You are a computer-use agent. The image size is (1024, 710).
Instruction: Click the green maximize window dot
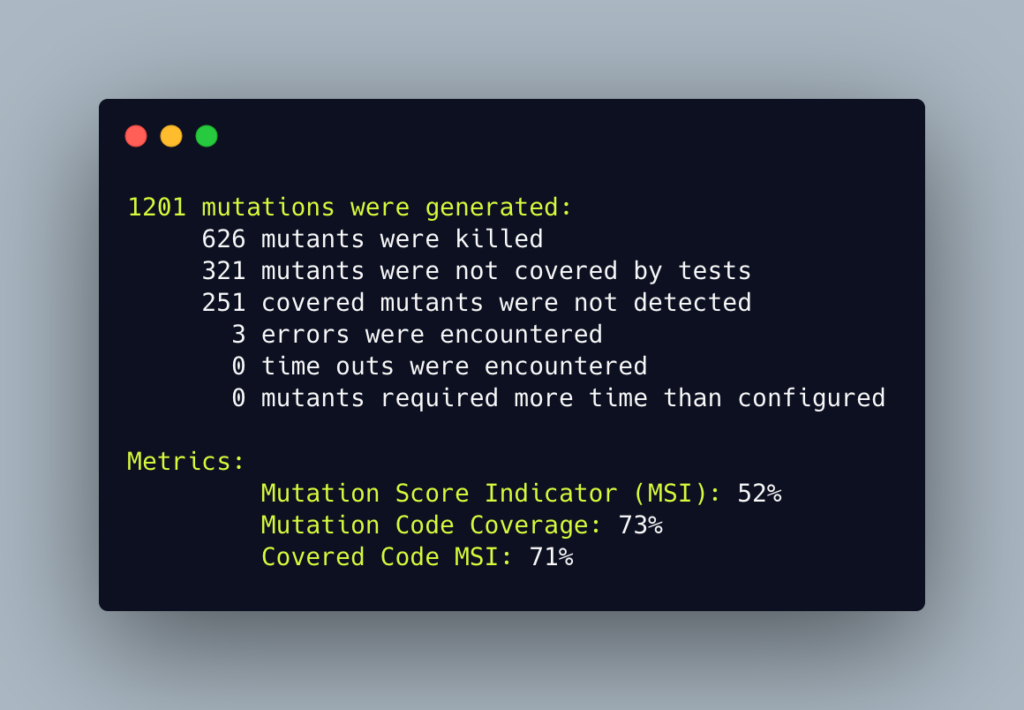pos(206,136)
